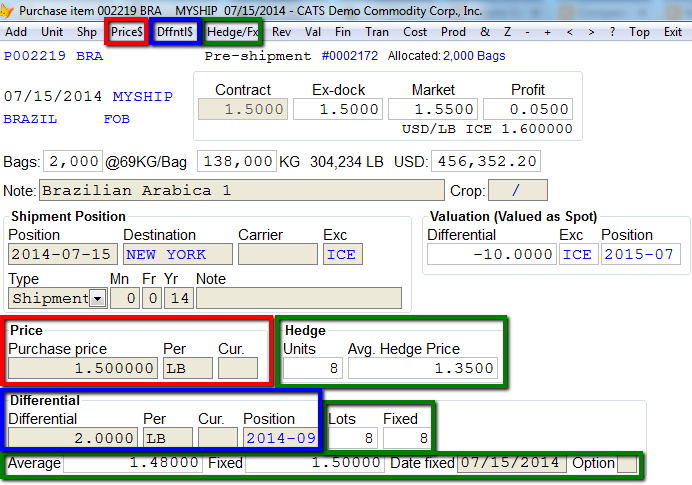692x485 pixels.
Task: Open the Dffntl$ menu item
Action: (x=175, y=32)
